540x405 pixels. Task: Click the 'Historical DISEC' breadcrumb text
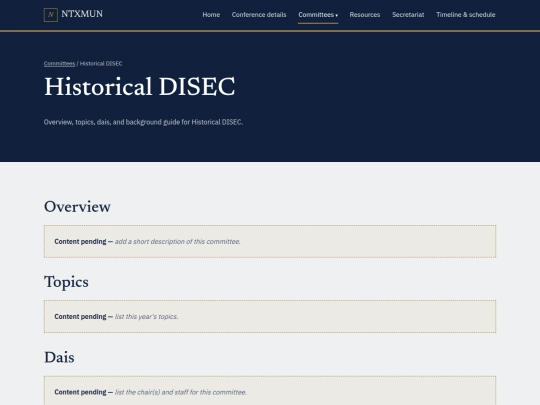[x=101, y=64]
